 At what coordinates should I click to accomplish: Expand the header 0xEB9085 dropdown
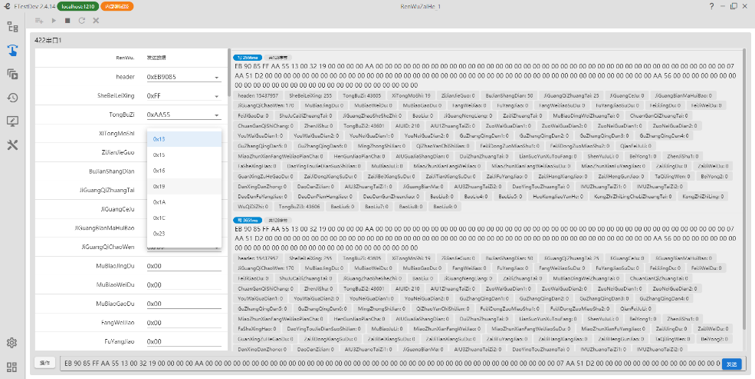183,77
